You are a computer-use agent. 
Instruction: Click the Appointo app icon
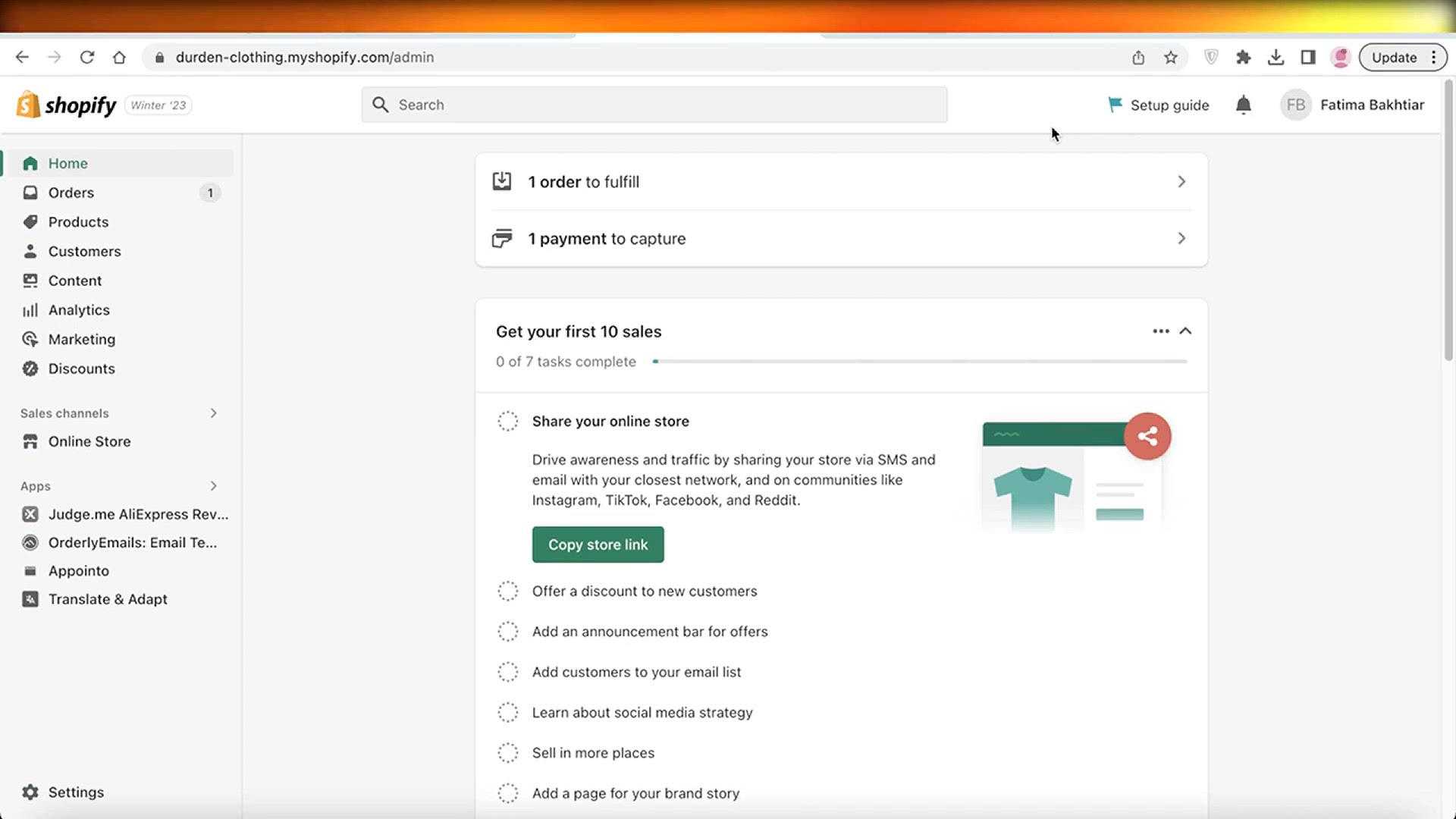pyautogui.click(x=30, y=571)
